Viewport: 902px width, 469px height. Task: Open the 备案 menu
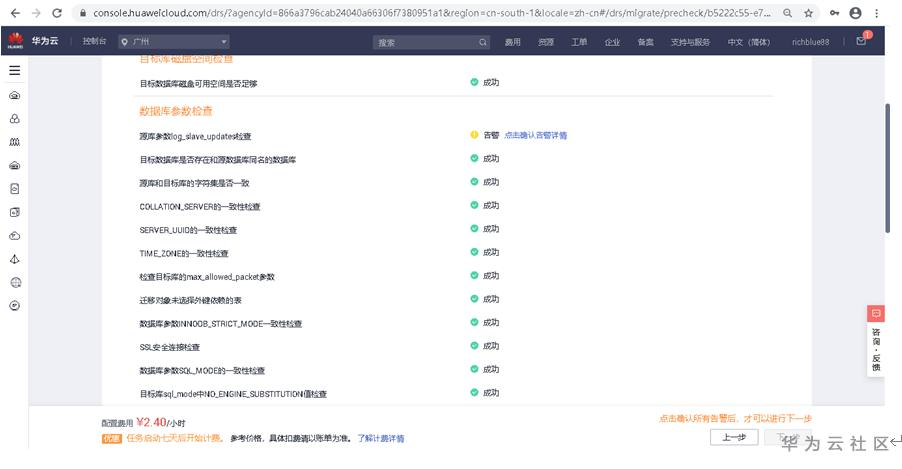click(645, 42)
